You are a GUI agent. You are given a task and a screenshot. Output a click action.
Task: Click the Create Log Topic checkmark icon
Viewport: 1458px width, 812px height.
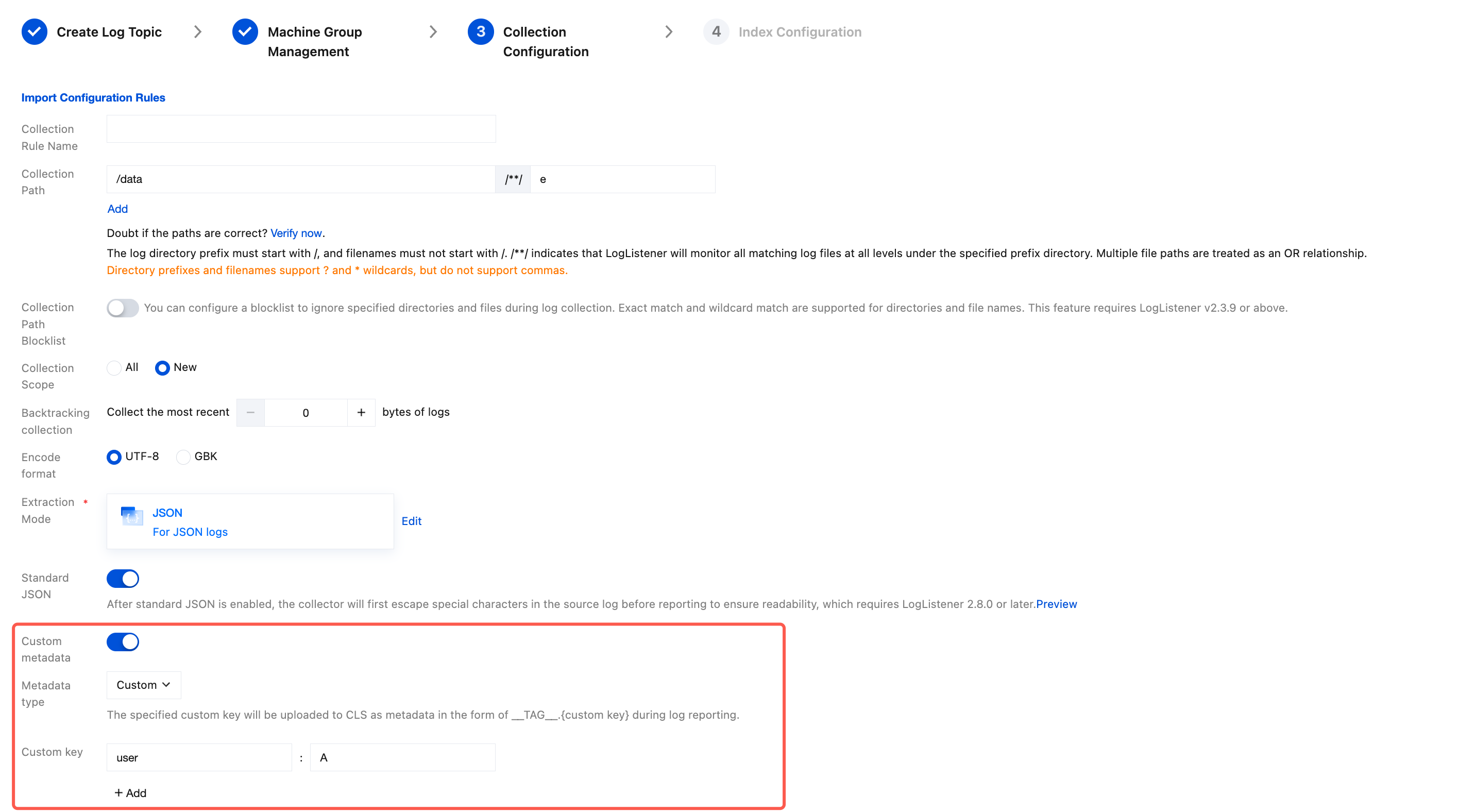34,32
